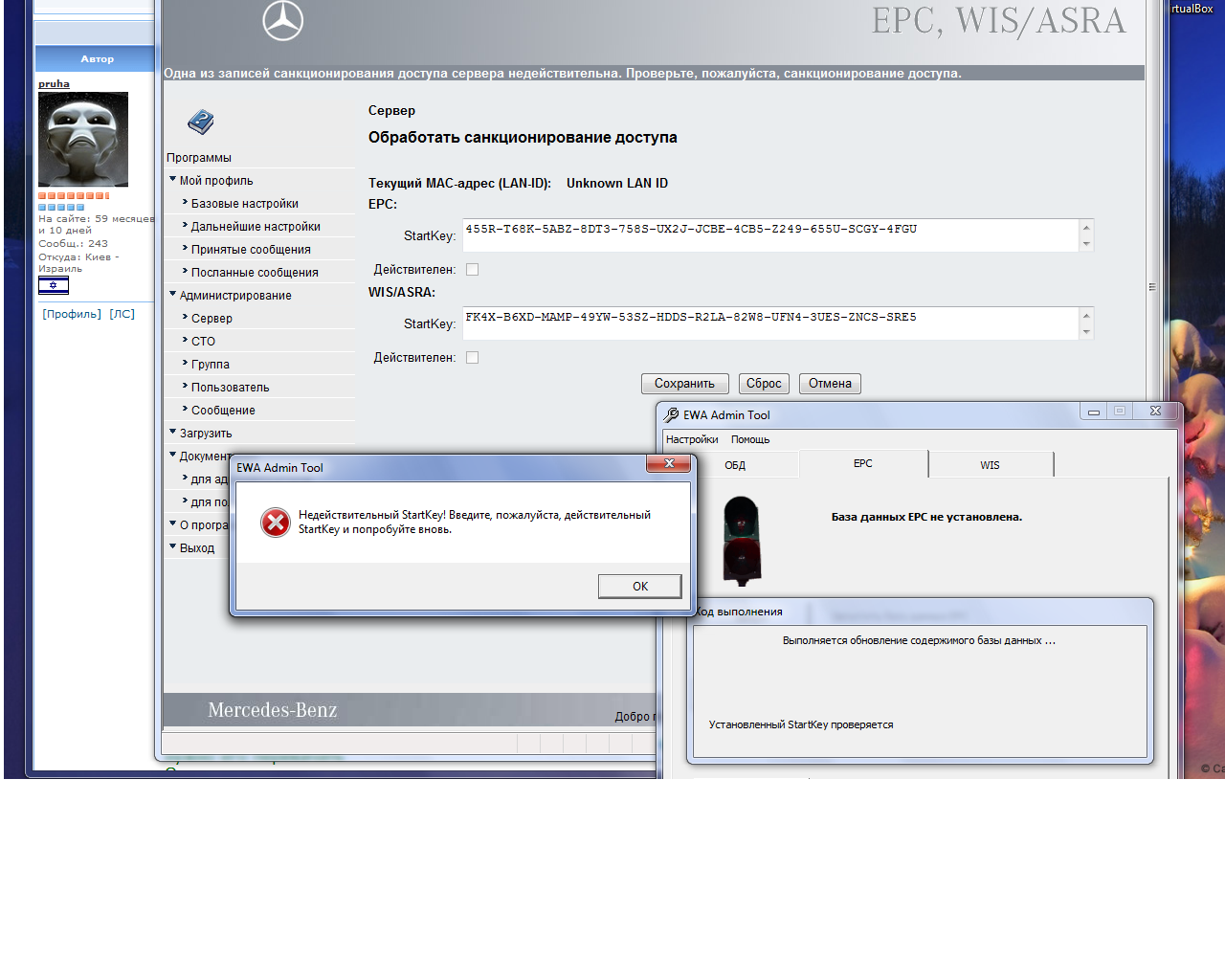This screenshot has width=1225, height=980.
Task: Open Базовые настройки
Action: [x=245, y=204]
